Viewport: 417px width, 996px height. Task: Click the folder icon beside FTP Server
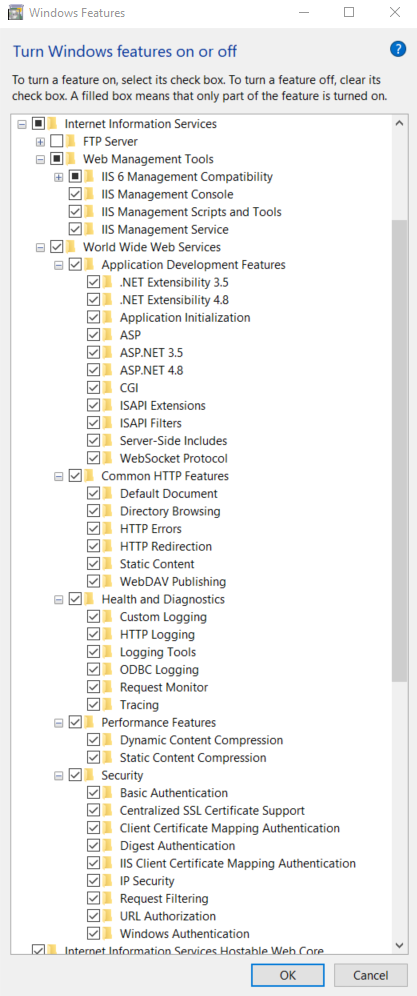[x=71, y=141]
